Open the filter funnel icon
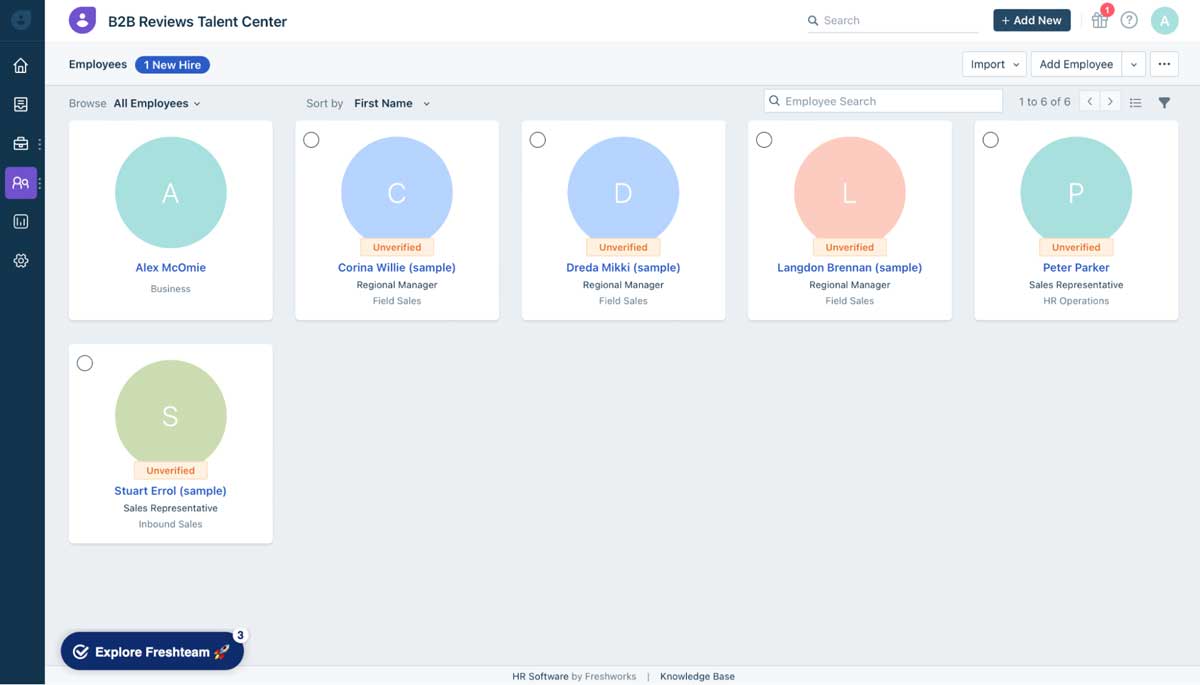 [1164, 101]
